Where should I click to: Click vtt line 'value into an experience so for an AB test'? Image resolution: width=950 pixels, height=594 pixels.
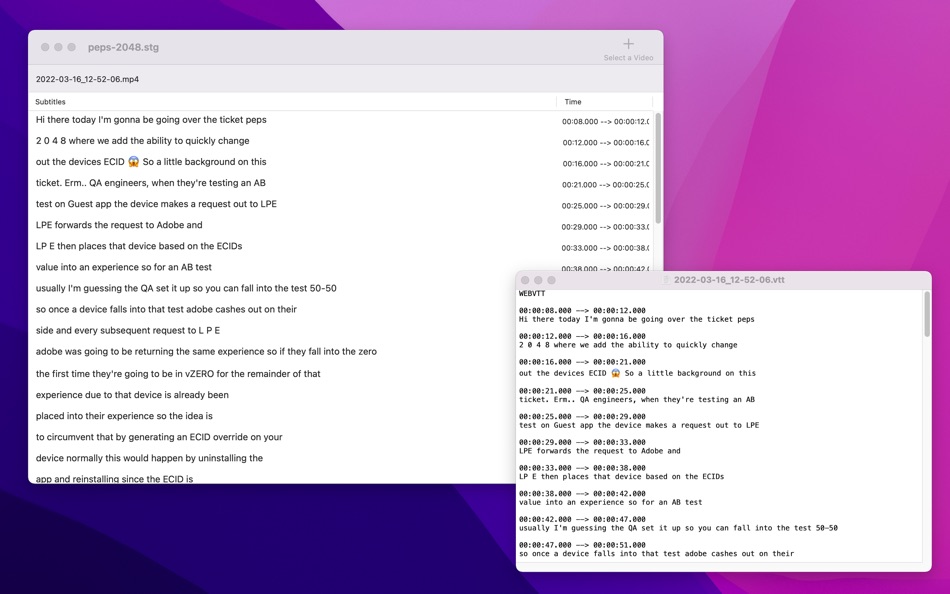point(610,502)
